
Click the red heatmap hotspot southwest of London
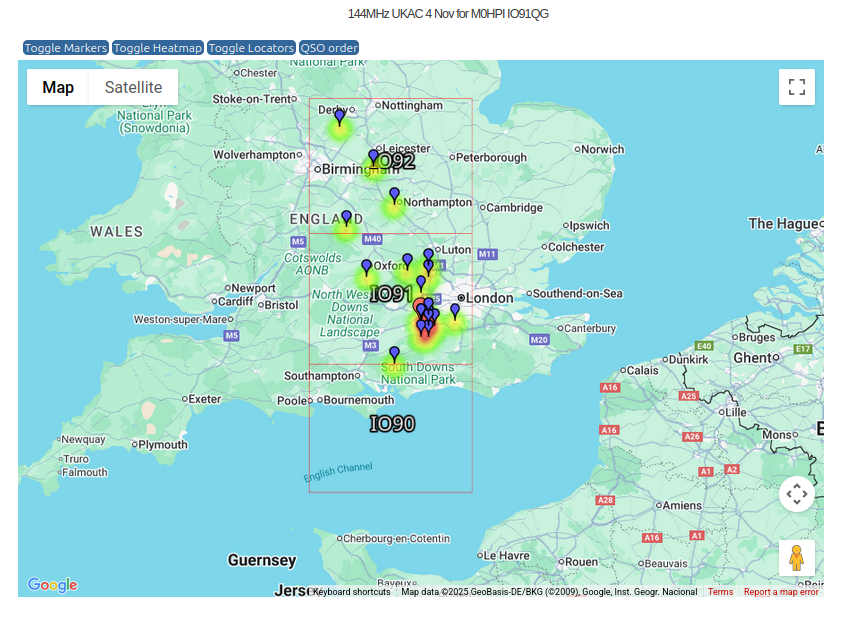click(425, 334)
